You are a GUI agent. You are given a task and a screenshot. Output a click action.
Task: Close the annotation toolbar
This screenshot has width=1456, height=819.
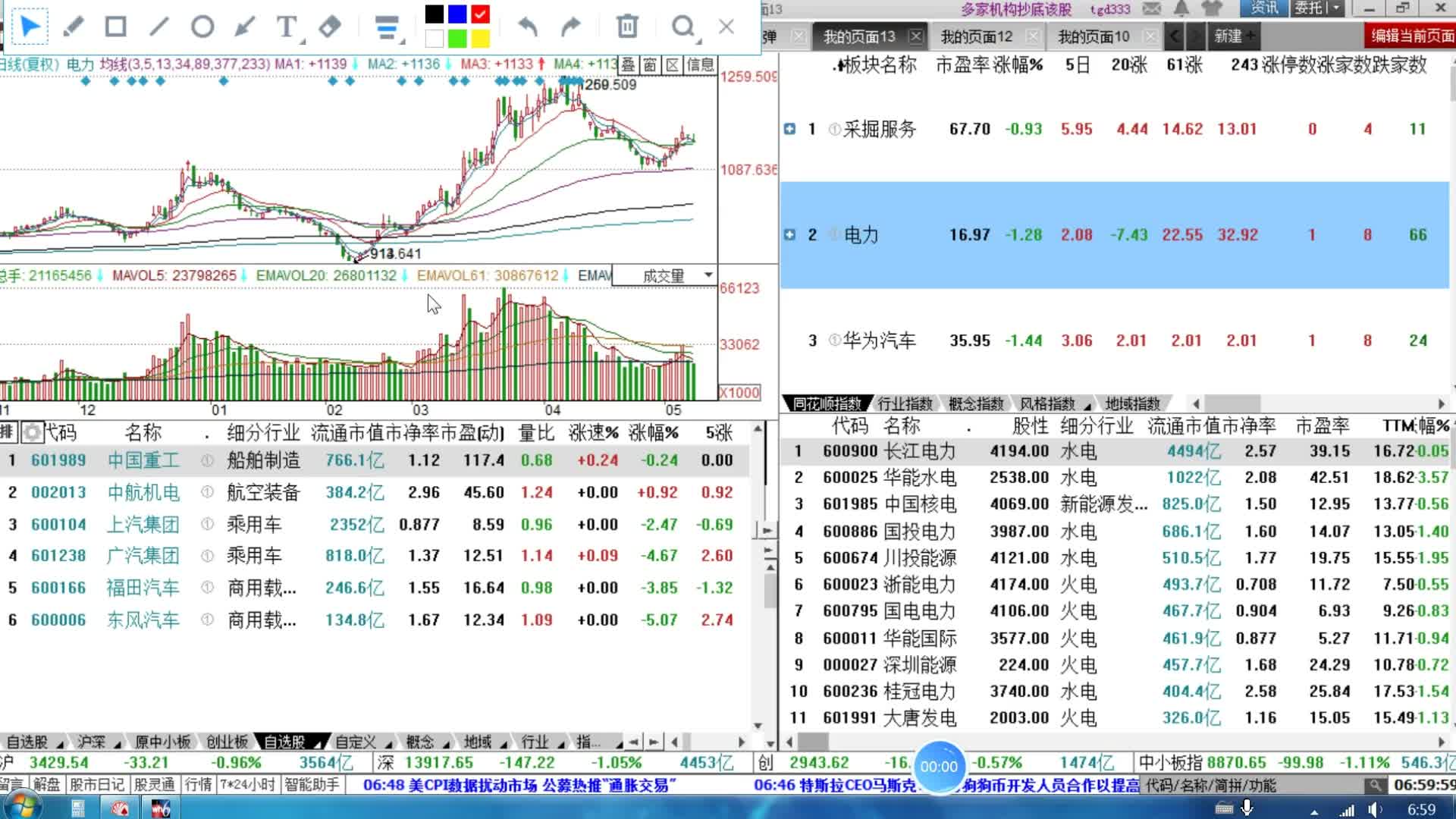click(x=726, y=27)
